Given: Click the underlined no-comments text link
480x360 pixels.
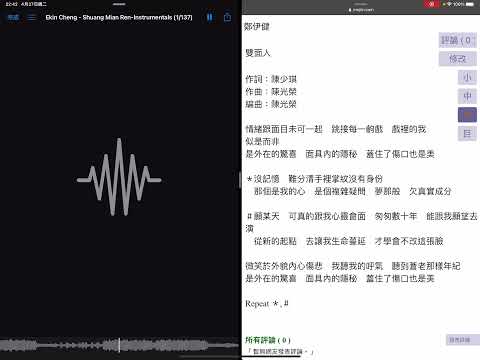Looking at the screenshot, I should click(279, 352).
